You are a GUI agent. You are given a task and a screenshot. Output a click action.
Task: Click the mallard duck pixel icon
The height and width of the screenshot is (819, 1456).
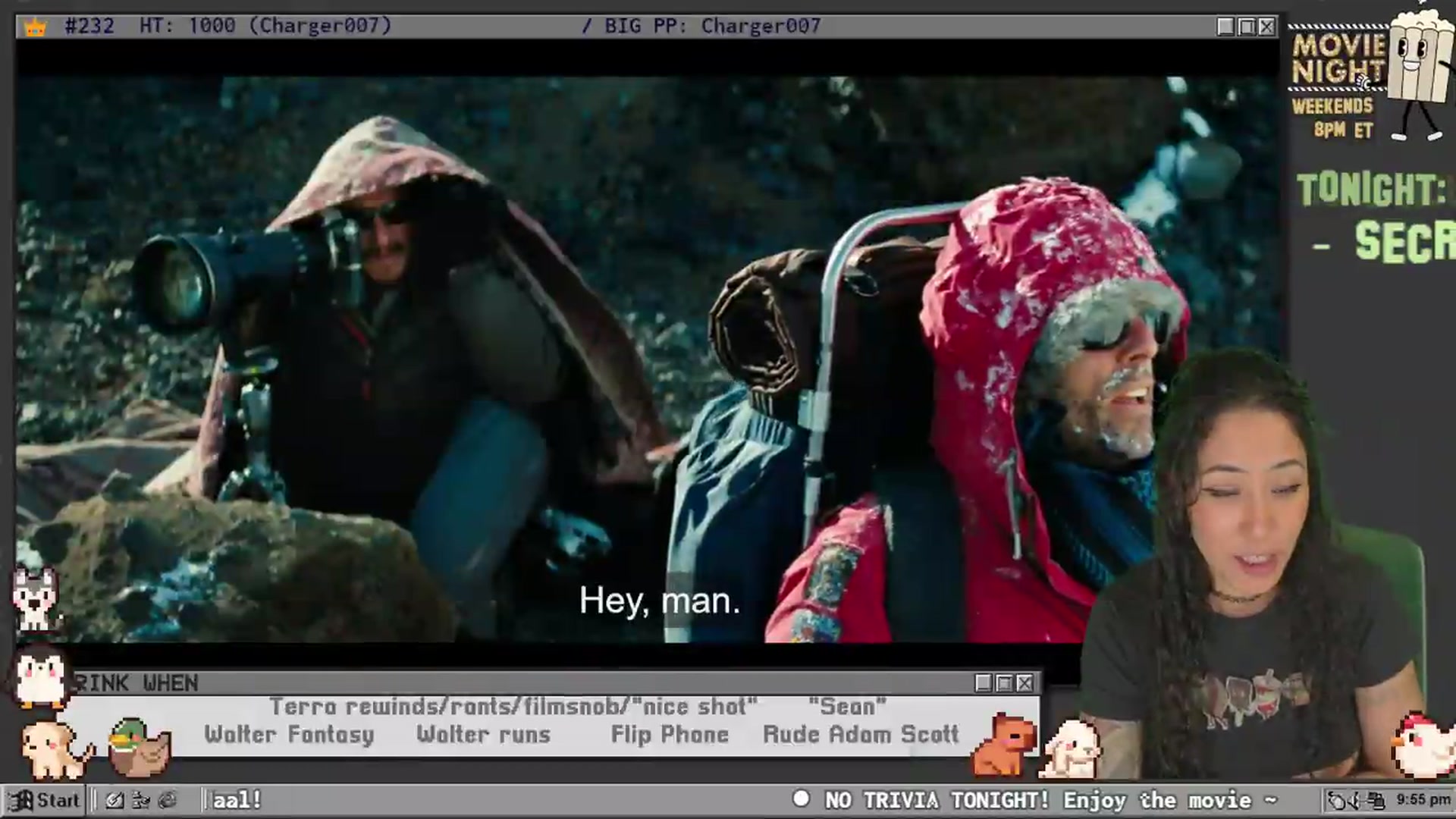(139, 748)
